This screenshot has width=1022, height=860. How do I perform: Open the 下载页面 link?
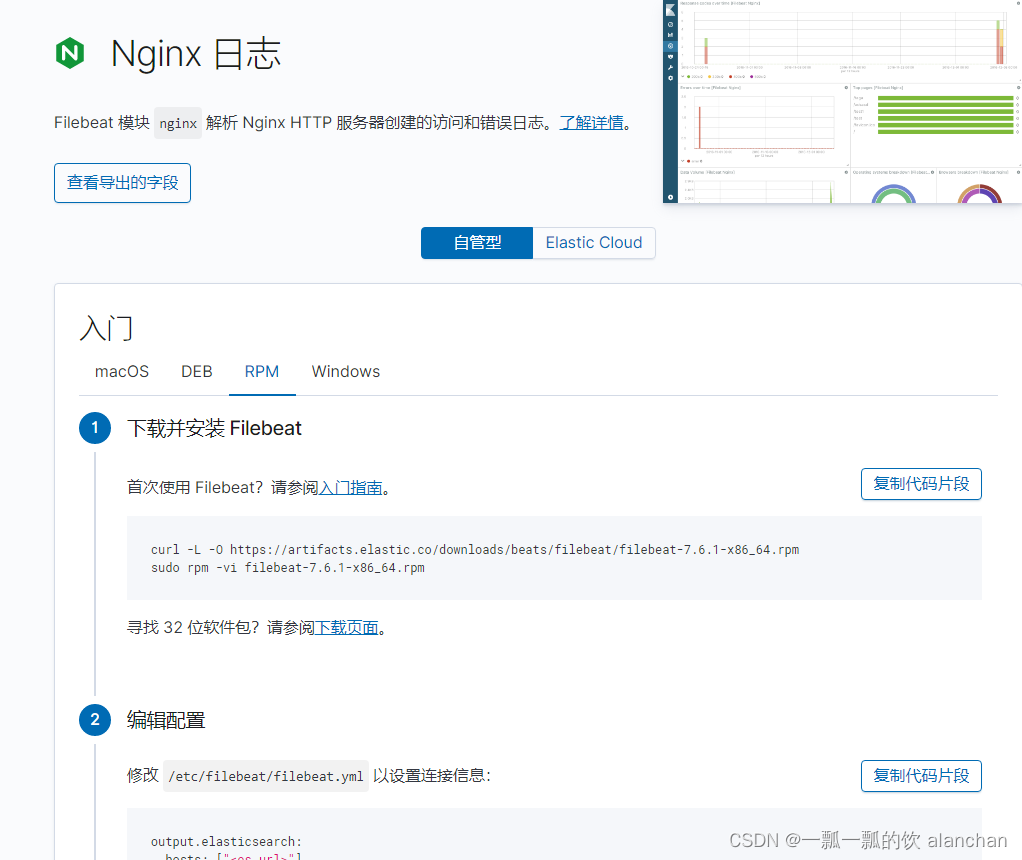(x=347, y=627)
